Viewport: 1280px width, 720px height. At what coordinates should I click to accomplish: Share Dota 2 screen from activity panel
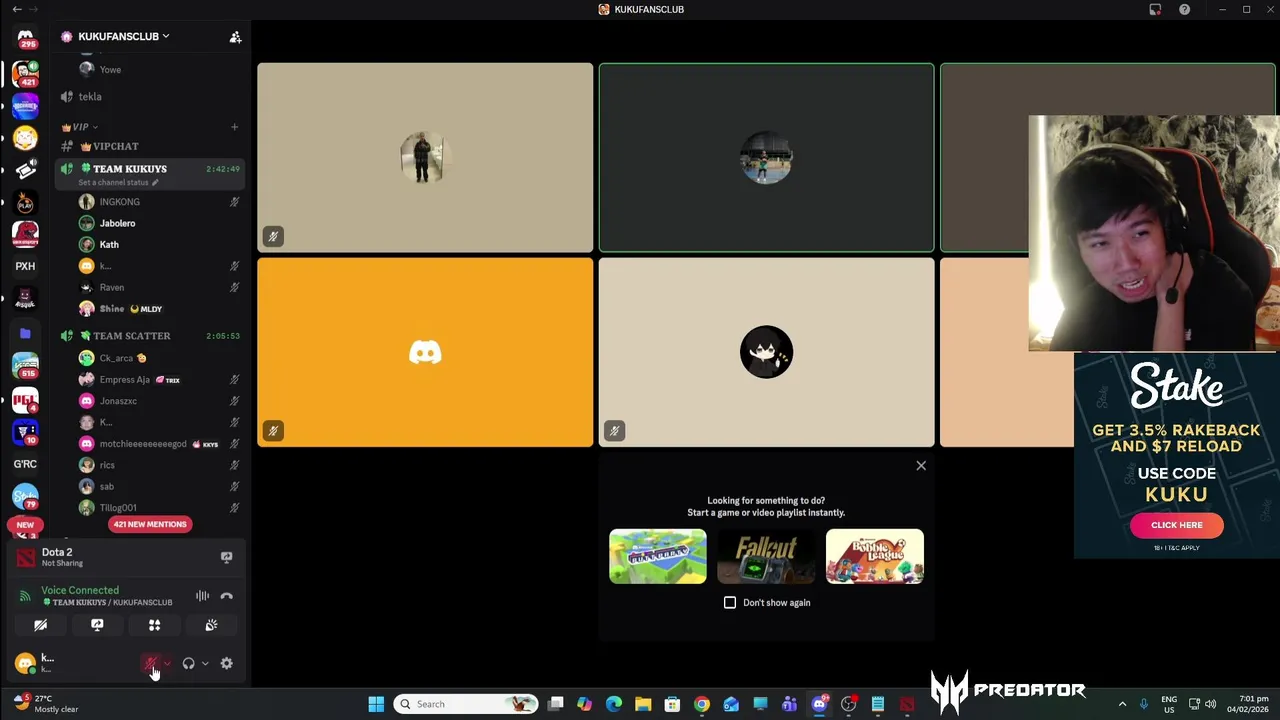tap(226, 557)
